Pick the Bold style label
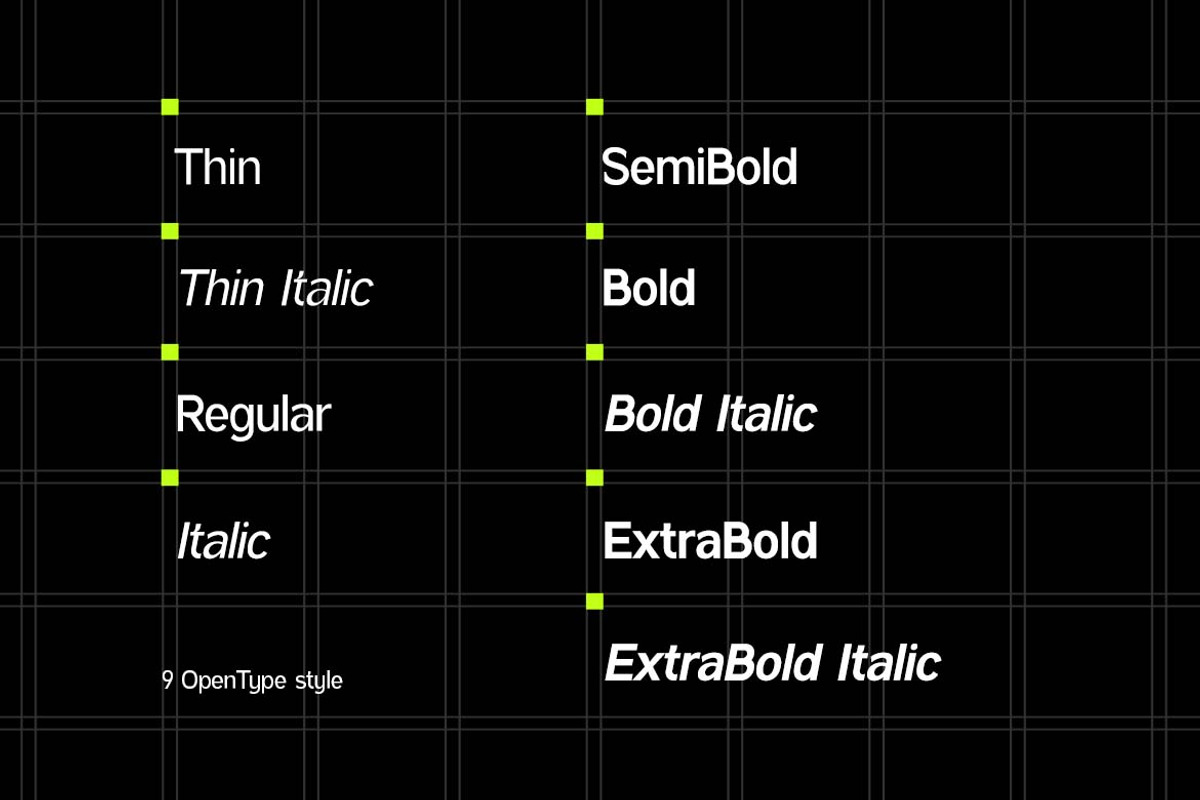The image size is (1200, 800). click(648, 289)
